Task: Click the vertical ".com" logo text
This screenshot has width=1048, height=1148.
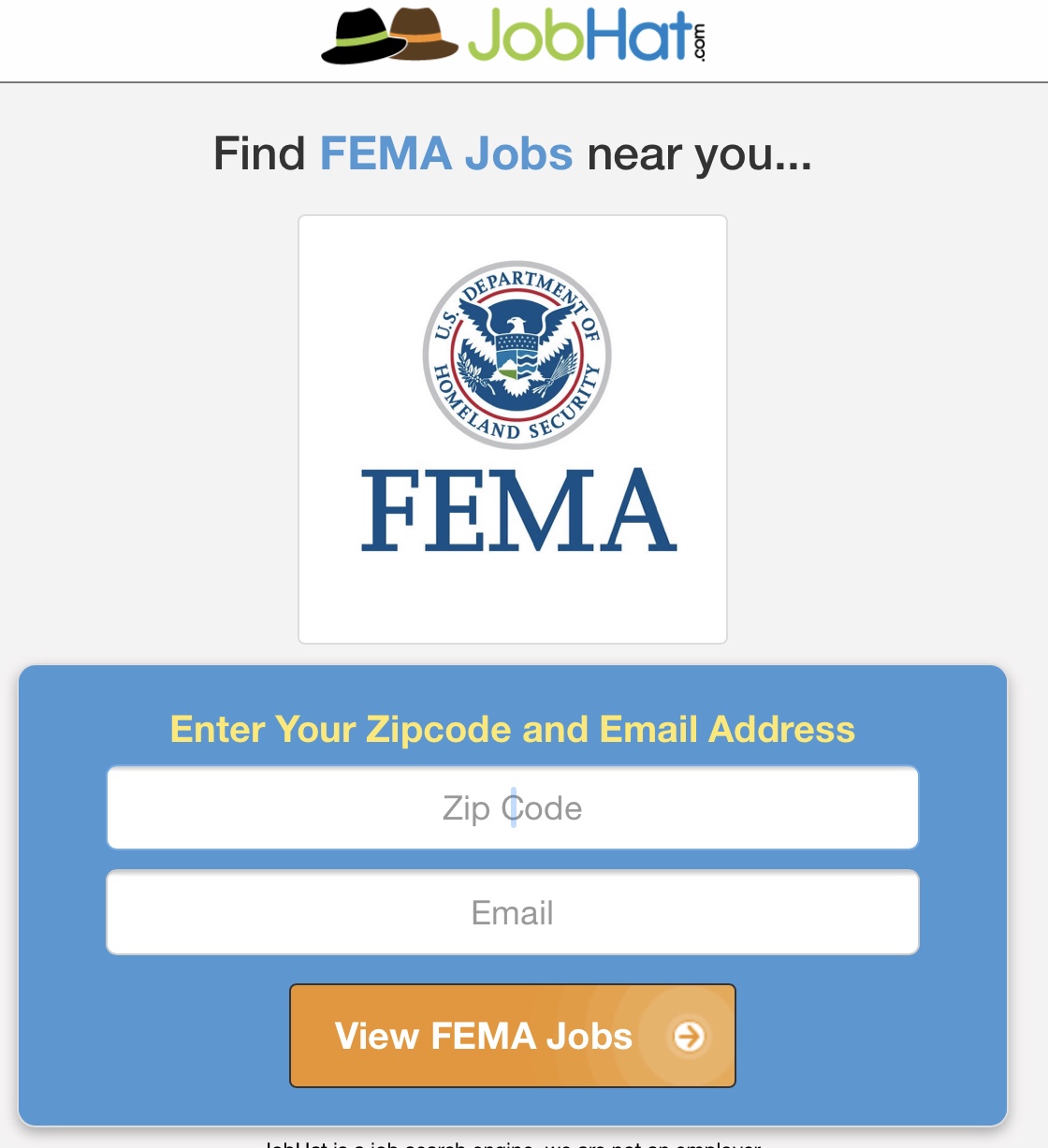Action: click(700, 39)
